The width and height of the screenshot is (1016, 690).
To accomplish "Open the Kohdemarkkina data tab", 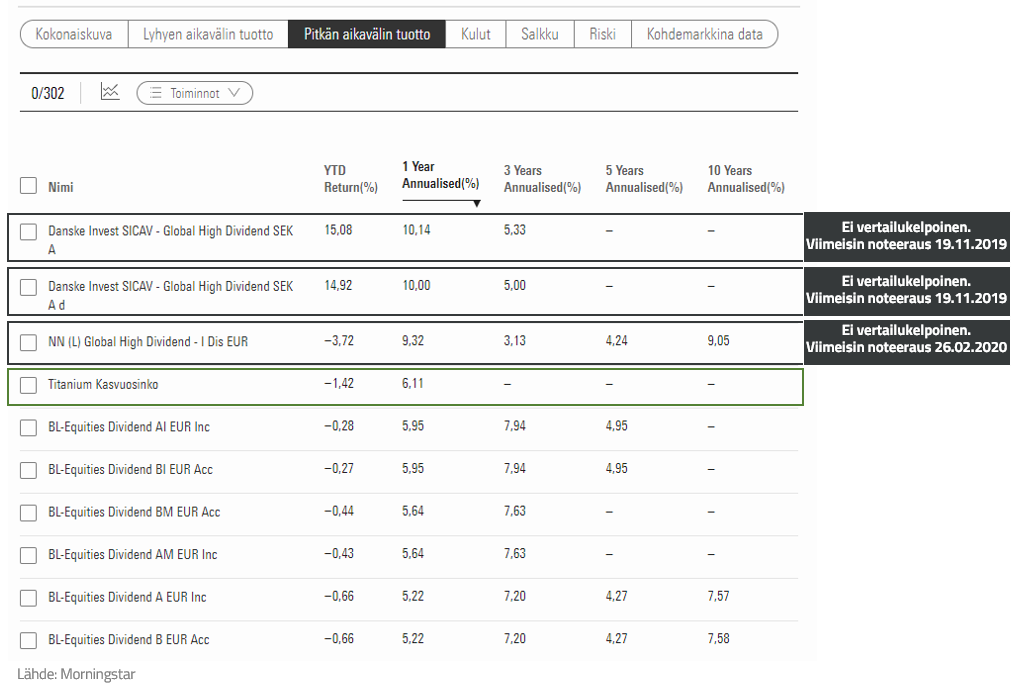I will pos(704,34).
